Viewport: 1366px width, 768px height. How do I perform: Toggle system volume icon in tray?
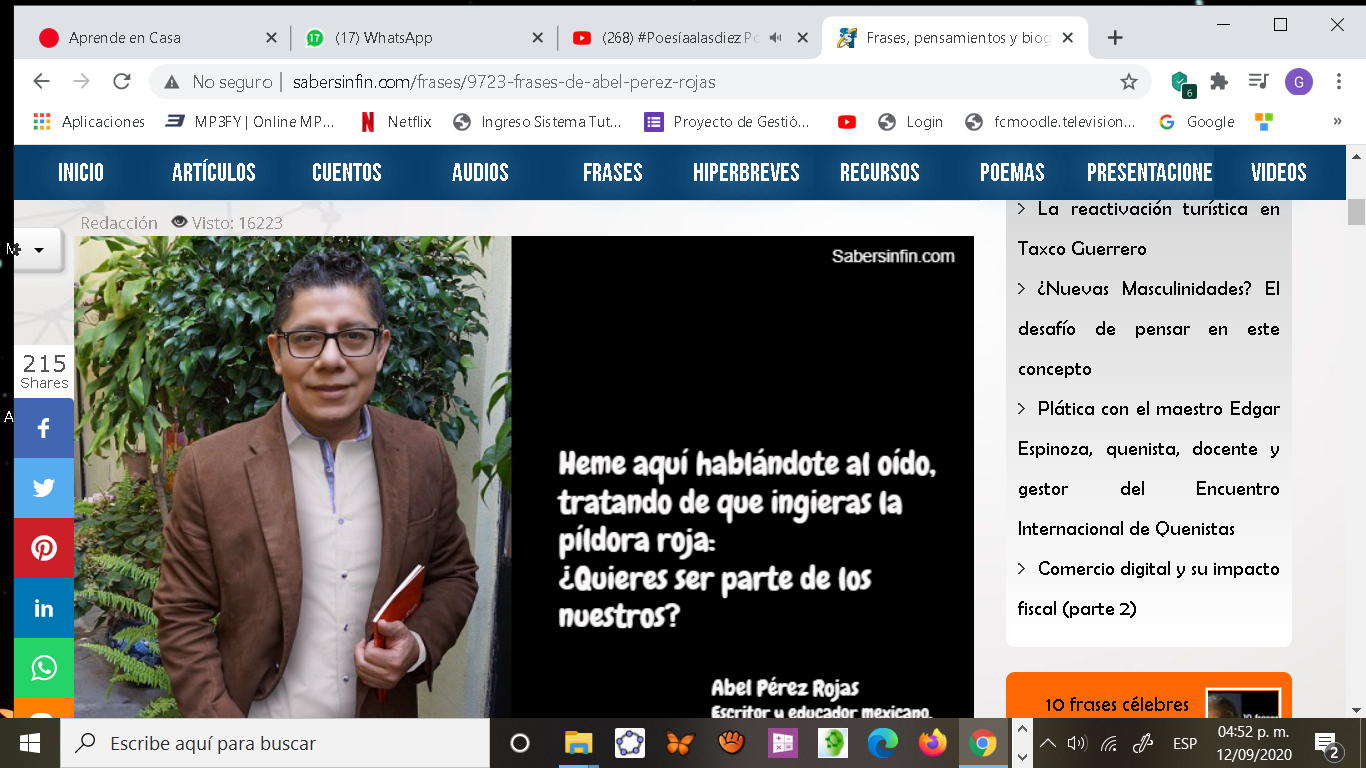[x=1077, y=744]
